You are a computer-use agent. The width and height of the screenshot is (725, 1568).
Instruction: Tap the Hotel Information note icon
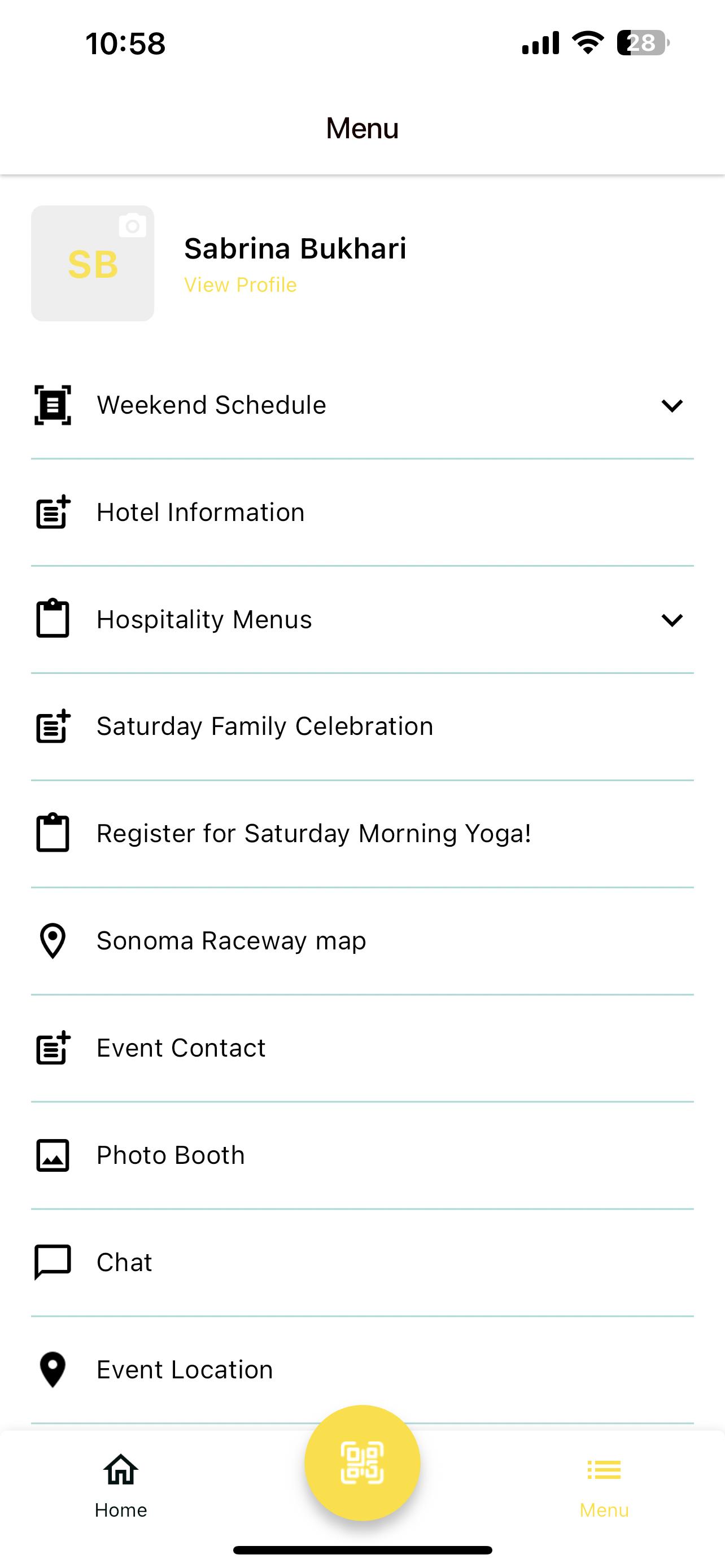point(53,512)
